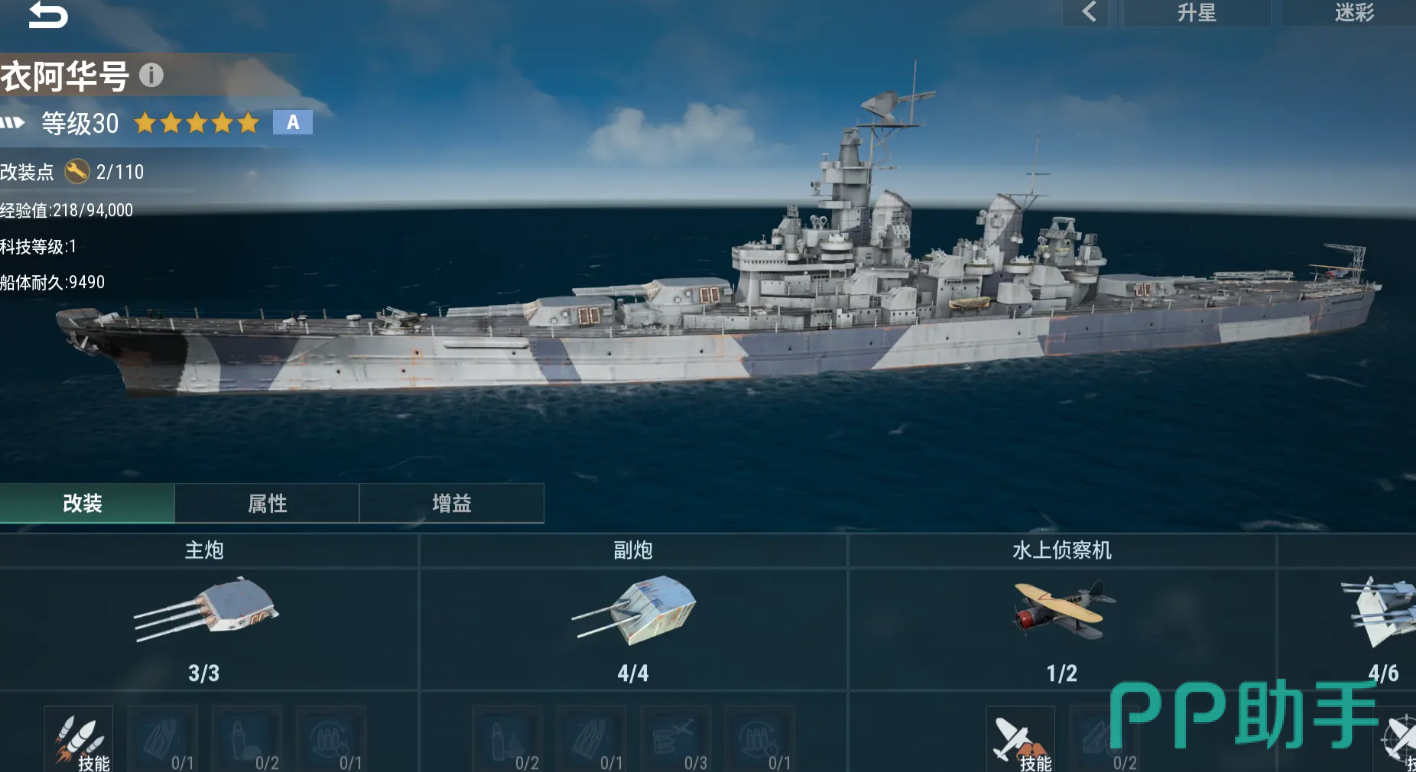Select the scout plane skill icon (技能)
The height and width of the screenshot is (772, 1416).
1020,739
